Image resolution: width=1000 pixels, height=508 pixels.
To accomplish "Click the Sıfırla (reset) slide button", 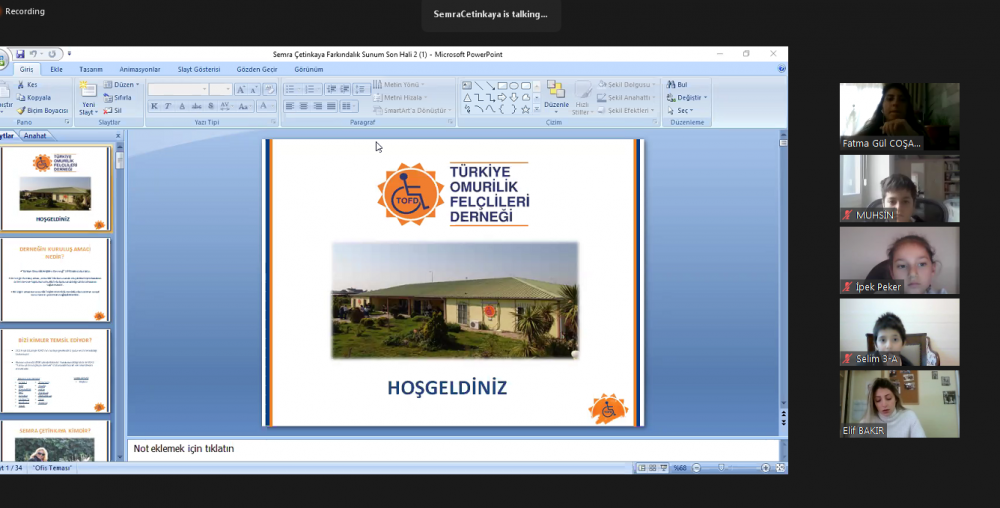I will (x=117, y=98).
